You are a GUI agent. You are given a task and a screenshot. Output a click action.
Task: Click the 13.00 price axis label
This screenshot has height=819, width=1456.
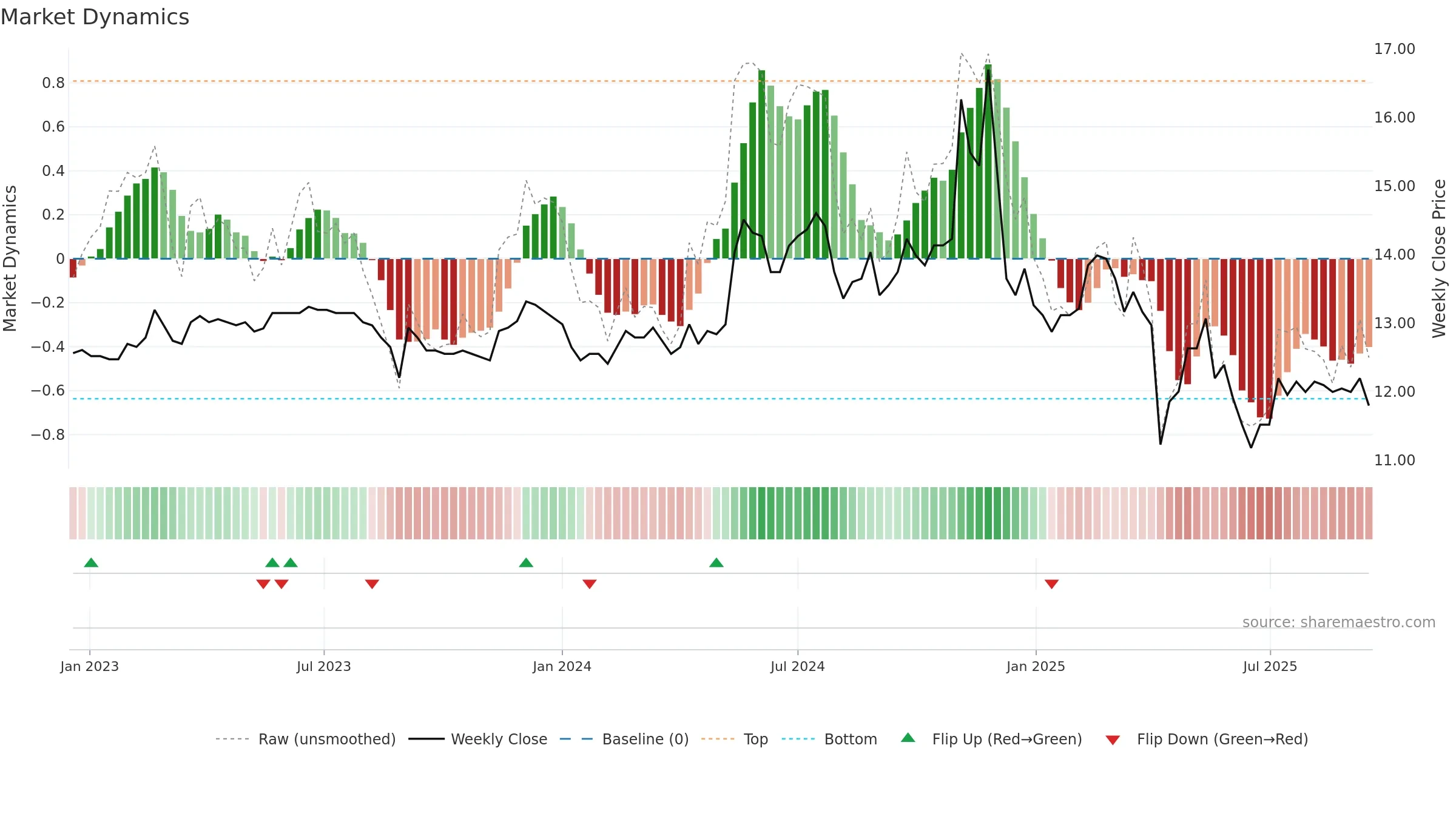point(1395,323)
